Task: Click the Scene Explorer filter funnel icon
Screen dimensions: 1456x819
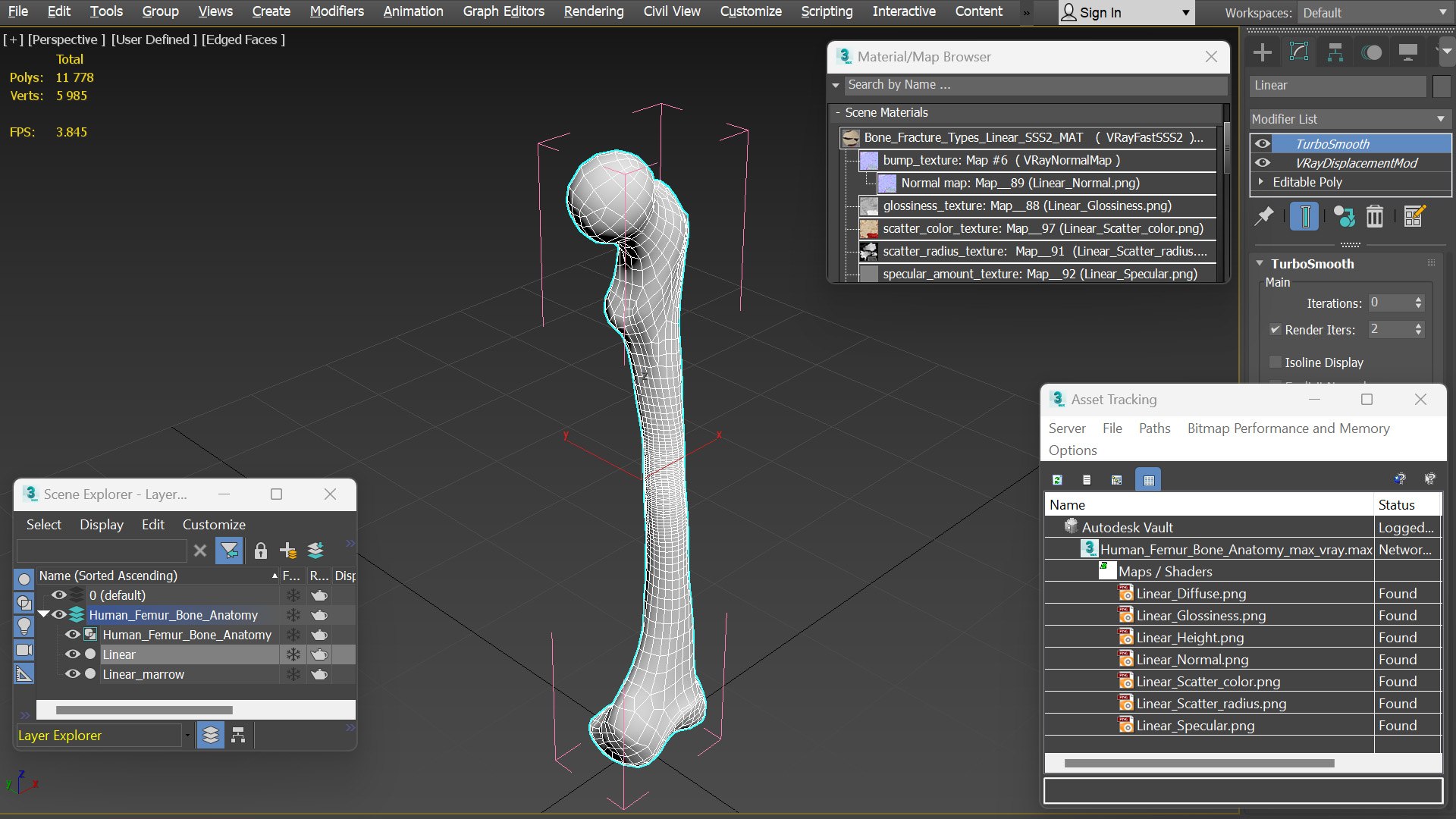Action: pyautogui.click(x=229, y=551)
